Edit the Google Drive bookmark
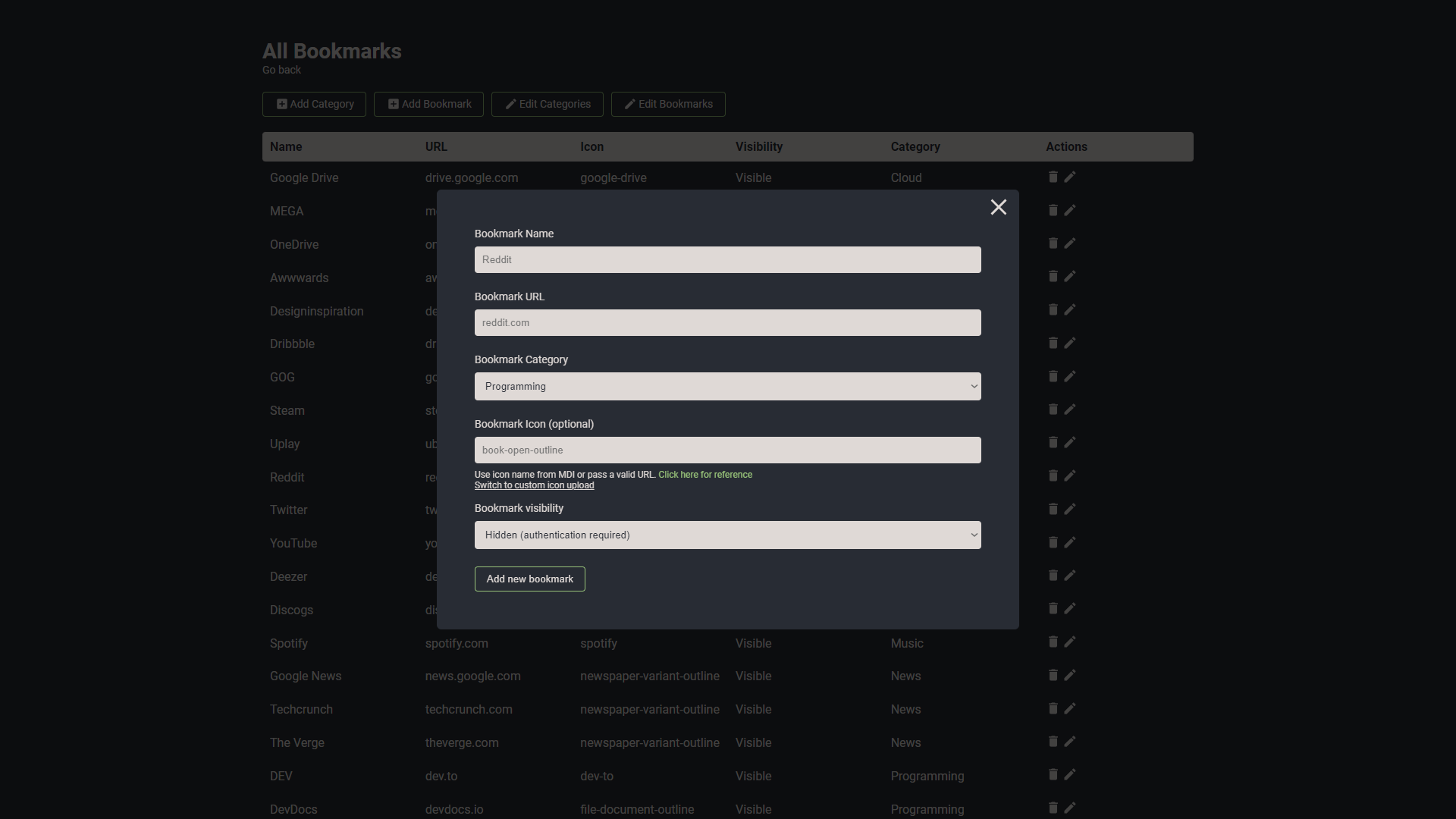Screen dimensions: 1456x819 pyautogui.click(x=1070, y=177)
